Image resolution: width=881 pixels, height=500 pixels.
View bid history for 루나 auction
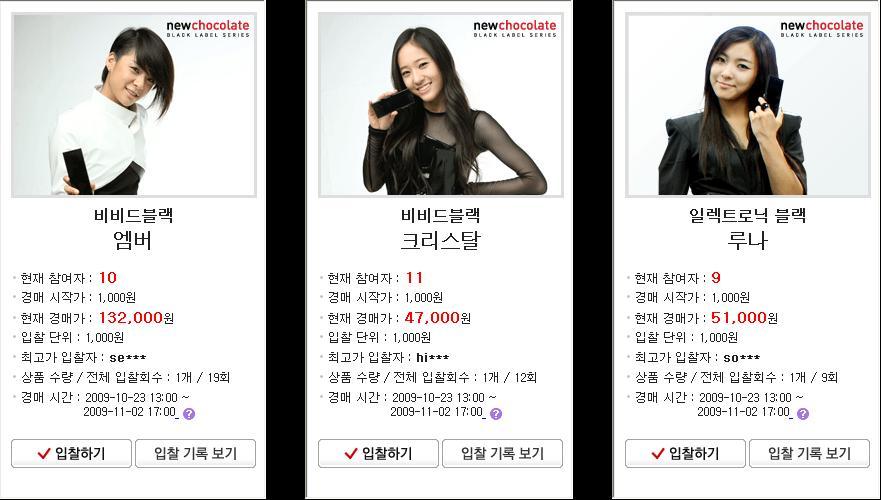[809, 453]
